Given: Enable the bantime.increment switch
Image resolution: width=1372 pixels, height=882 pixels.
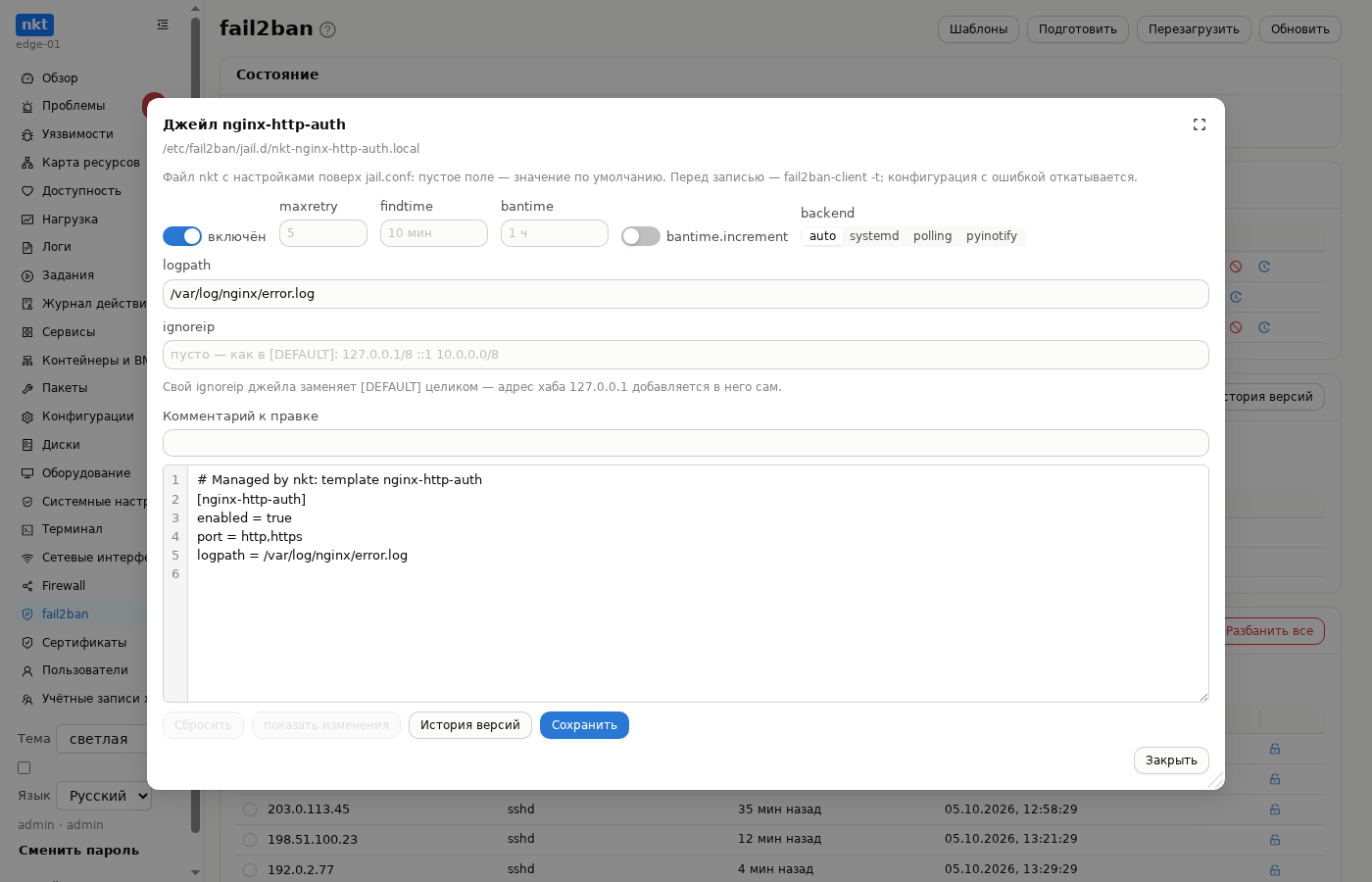Looking at the screenshot, I should click(x=641, y=236).
